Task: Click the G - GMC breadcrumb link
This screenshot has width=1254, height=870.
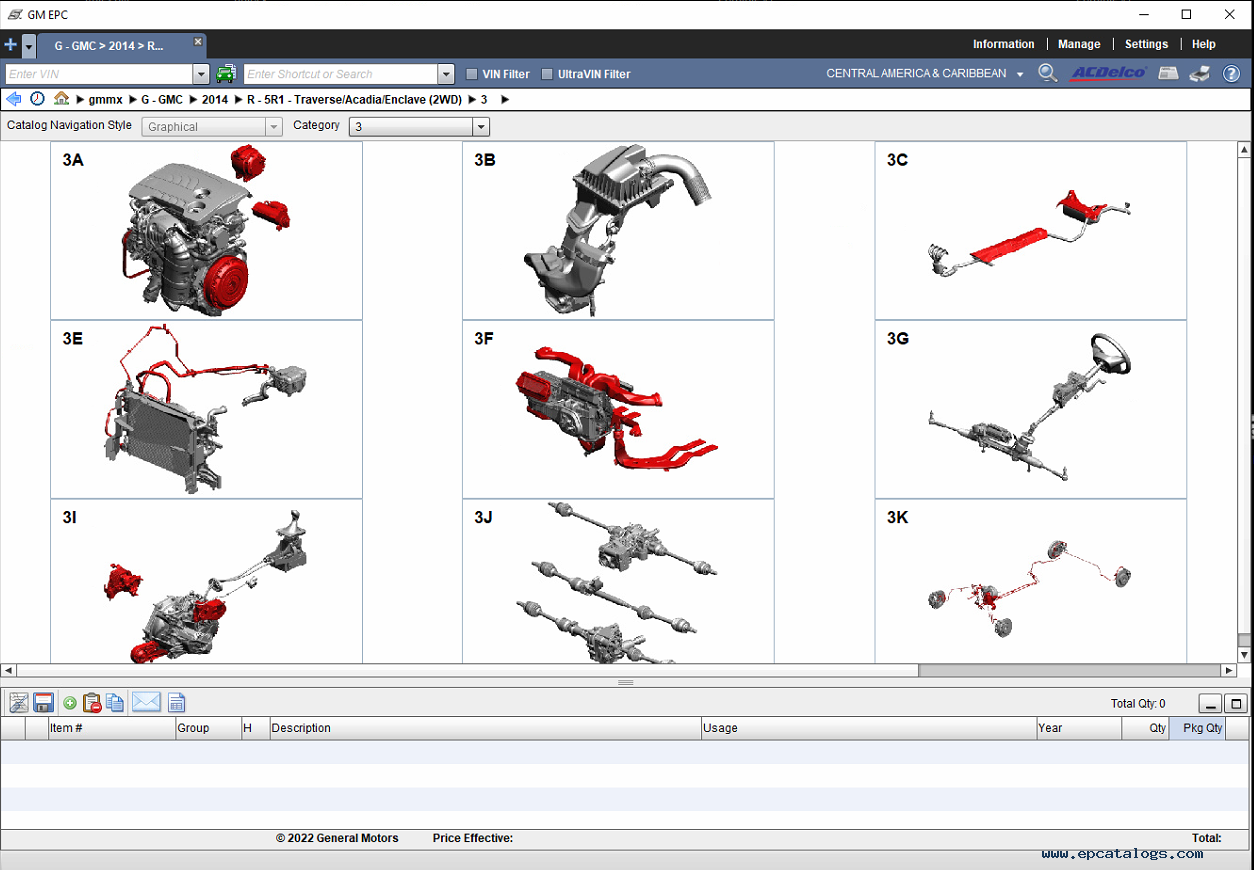Action: tap(162, 100)
